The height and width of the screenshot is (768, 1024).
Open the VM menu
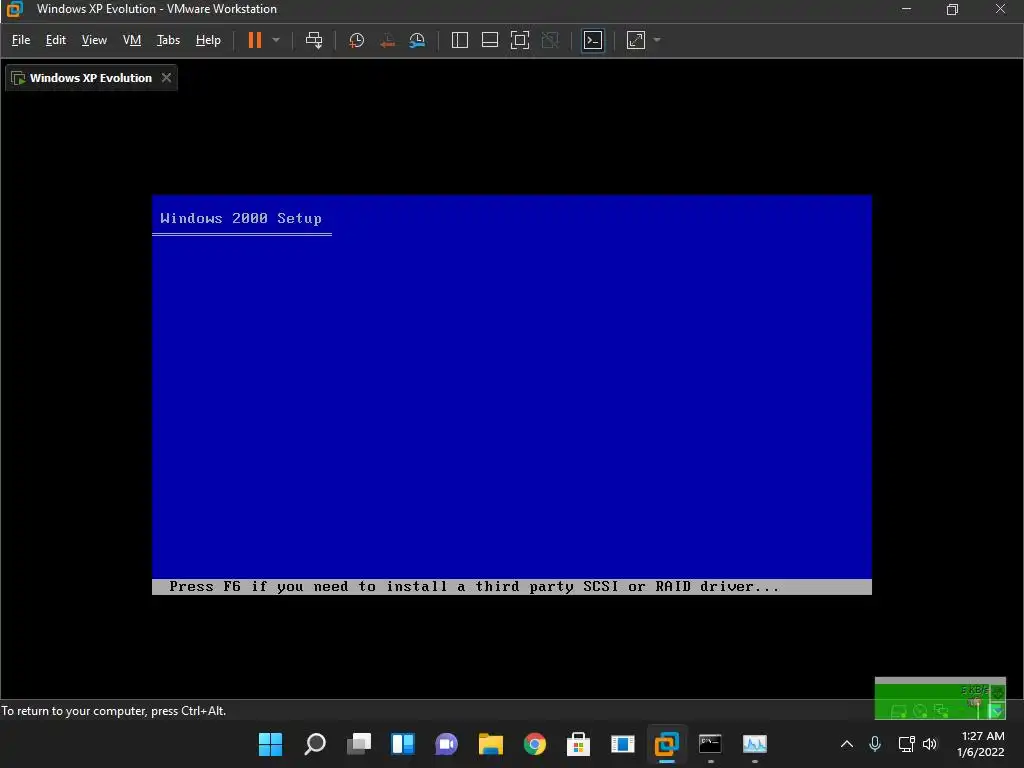click(x=132, y=40)
